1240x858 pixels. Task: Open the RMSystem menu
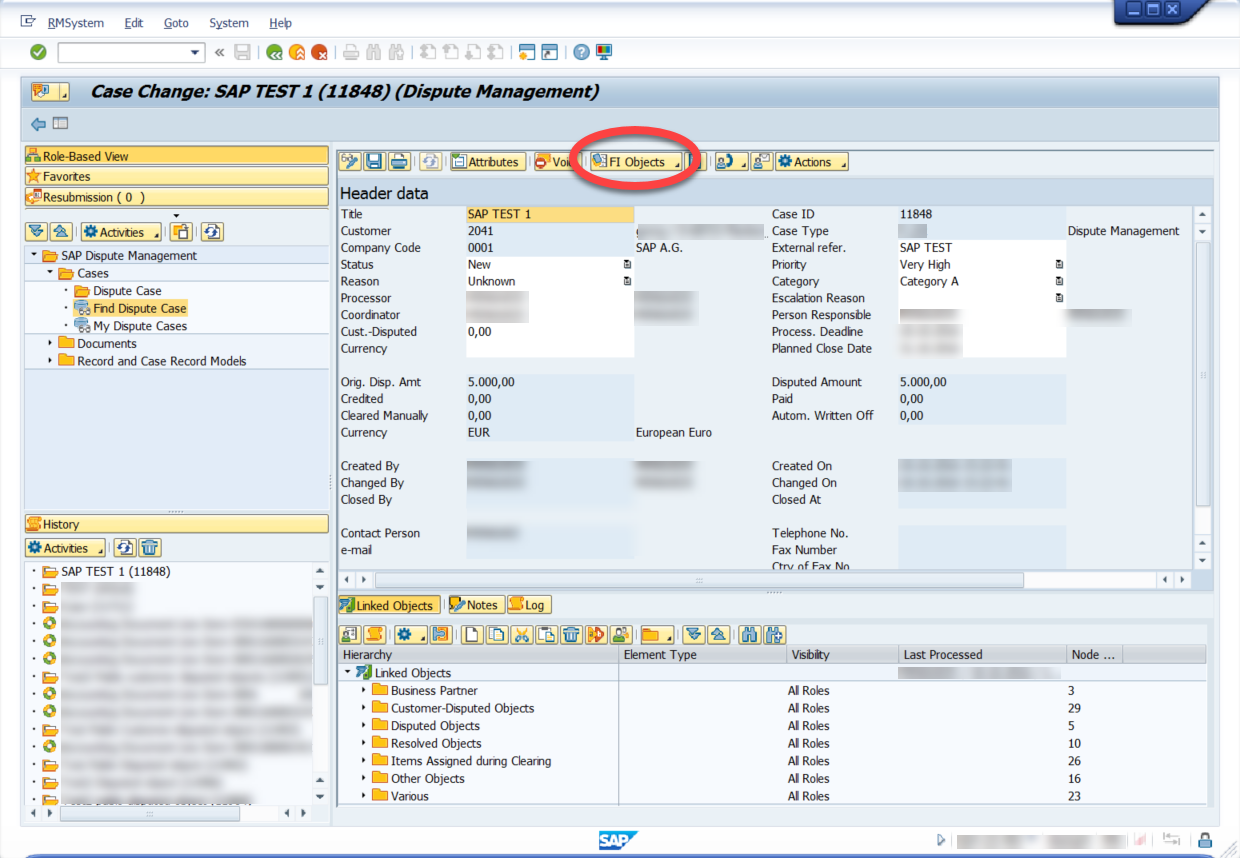tap(75, 23)
